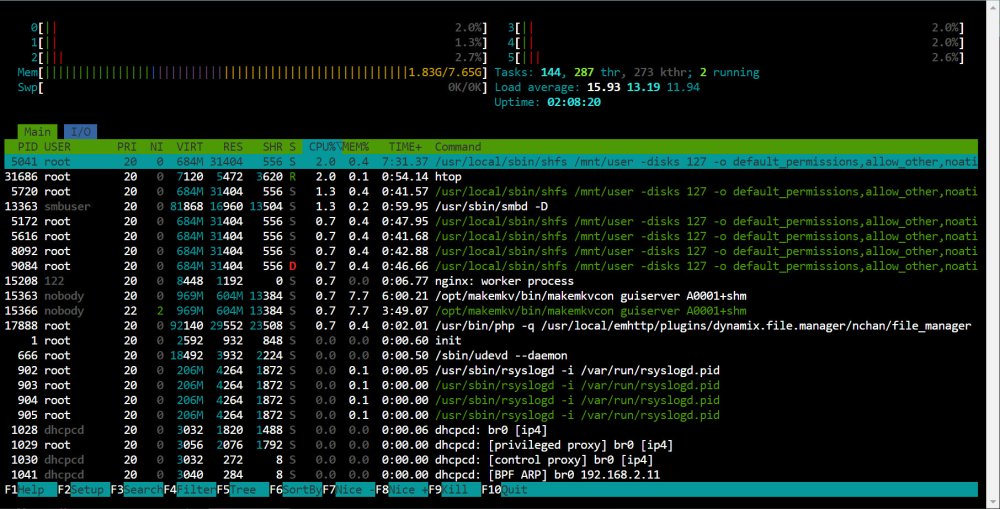
Task: Open F1 Help in function bar
Action: point(31,490)
